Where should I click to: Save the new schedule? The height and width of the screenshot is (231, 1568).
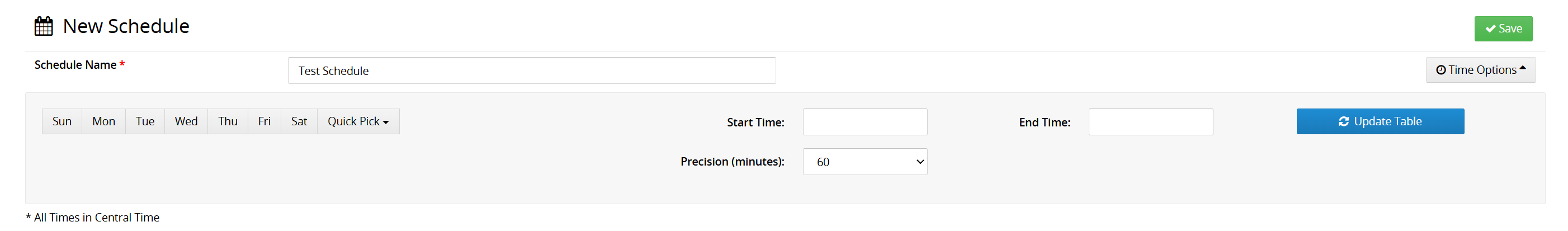click(x=1503, y=29)
